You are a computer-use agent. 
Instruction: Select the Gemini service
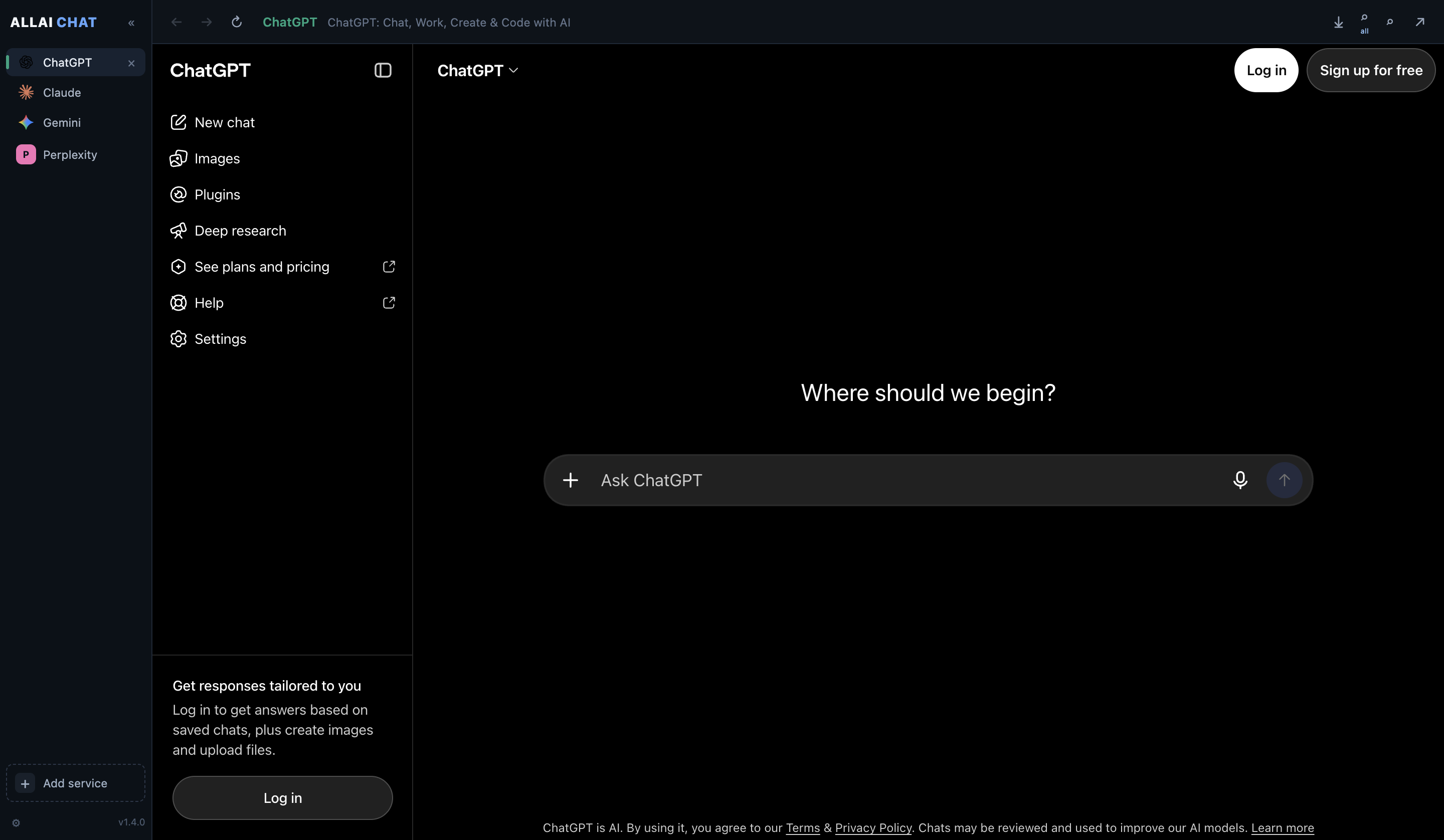pyautogui.click(x=76, y=123)
